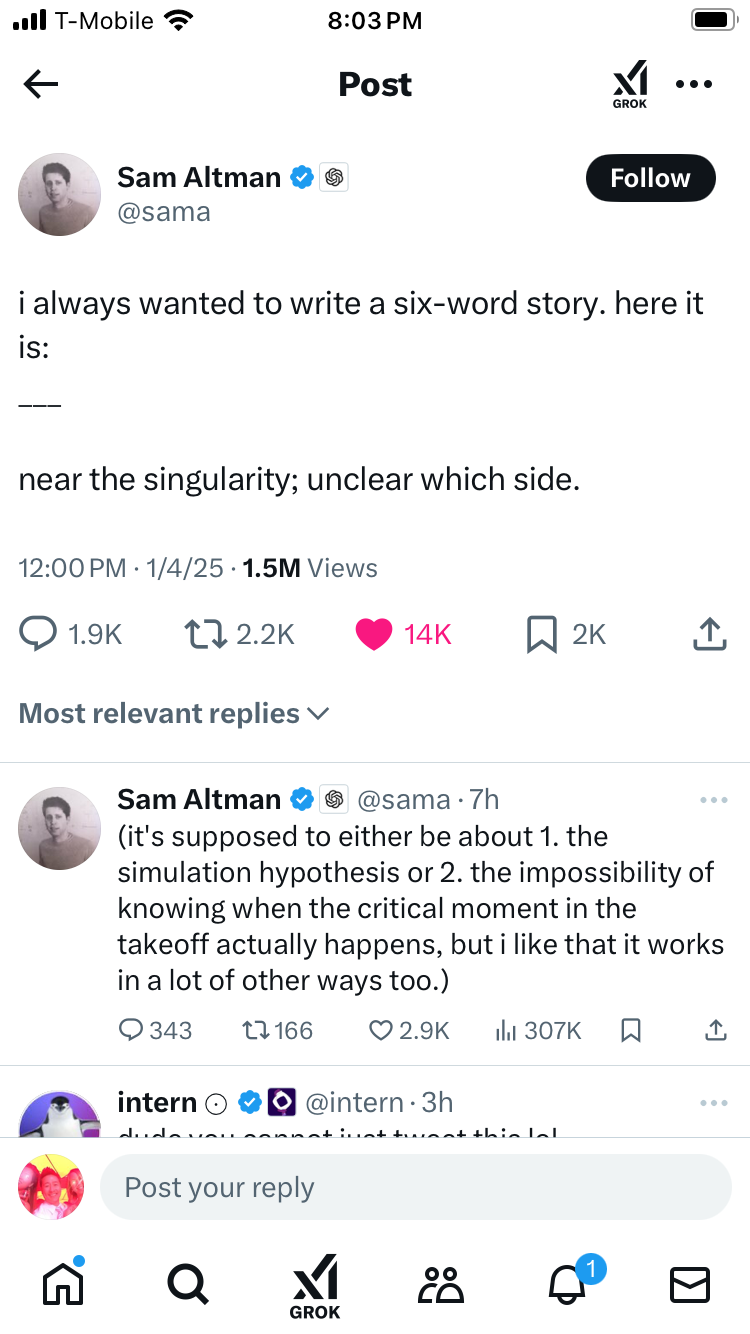Image resolution: width=750 pixels, height=1334 pixels.
Task: Open the Notifications bell
Action: 567,1284
